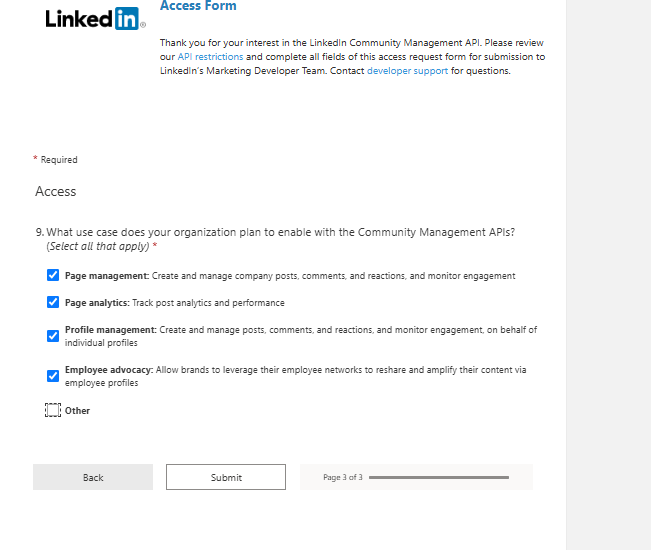Untick the Employee advocacy checkbox
Screen dimensions: 651x550
click(x=53, y=376)
